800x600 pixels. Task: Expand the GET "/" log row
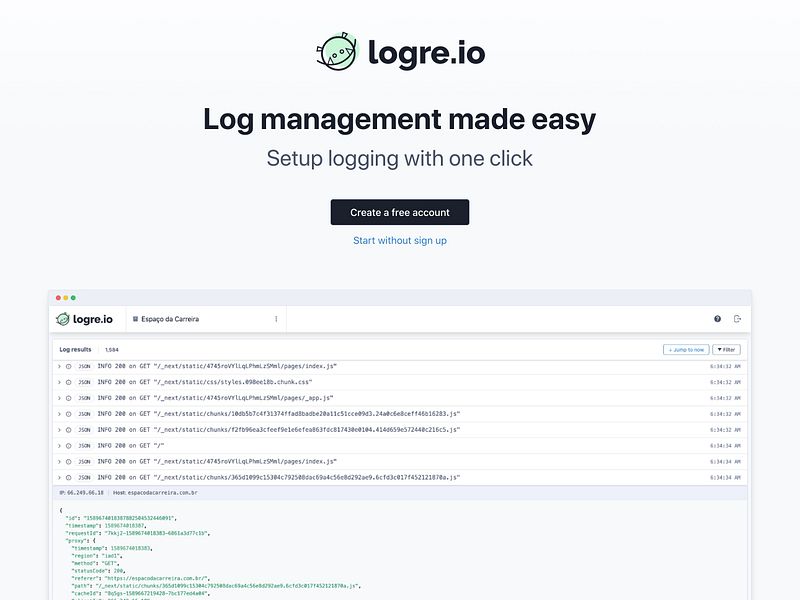click(59, 446)
